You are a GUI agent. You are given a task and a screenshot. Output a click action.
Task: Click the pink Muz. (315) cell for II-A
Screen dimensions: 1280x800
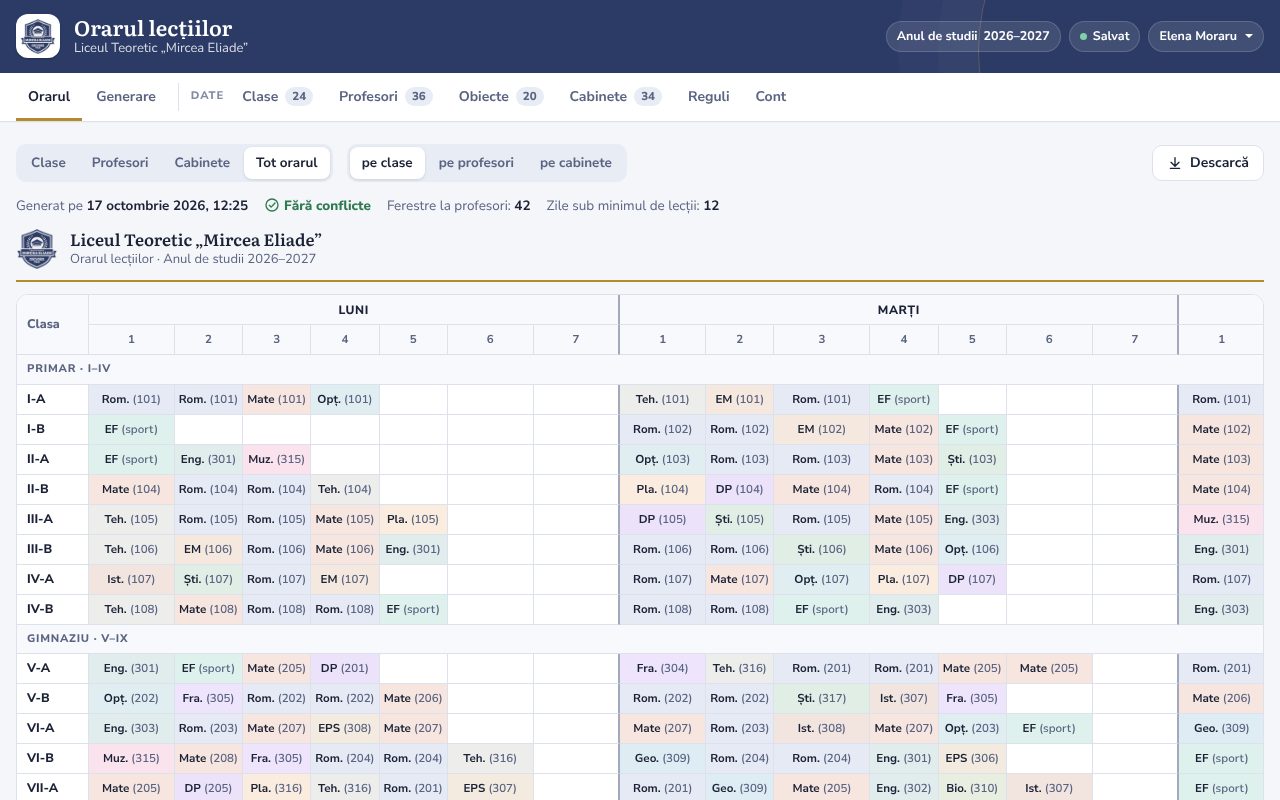tap(276, 459)
